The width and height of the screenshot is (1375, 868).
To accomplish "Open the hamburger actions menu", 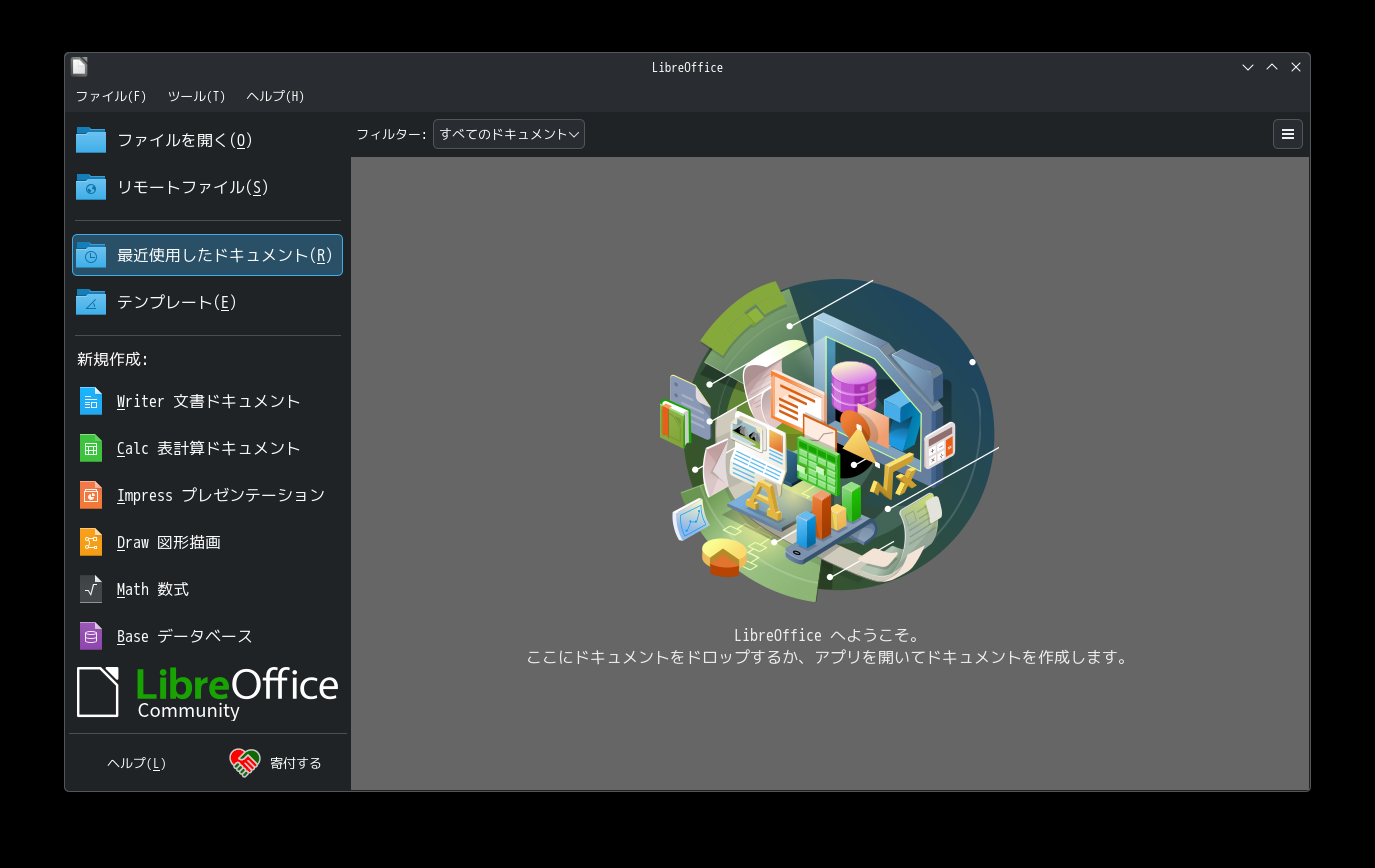I will tap(1288, 134).
